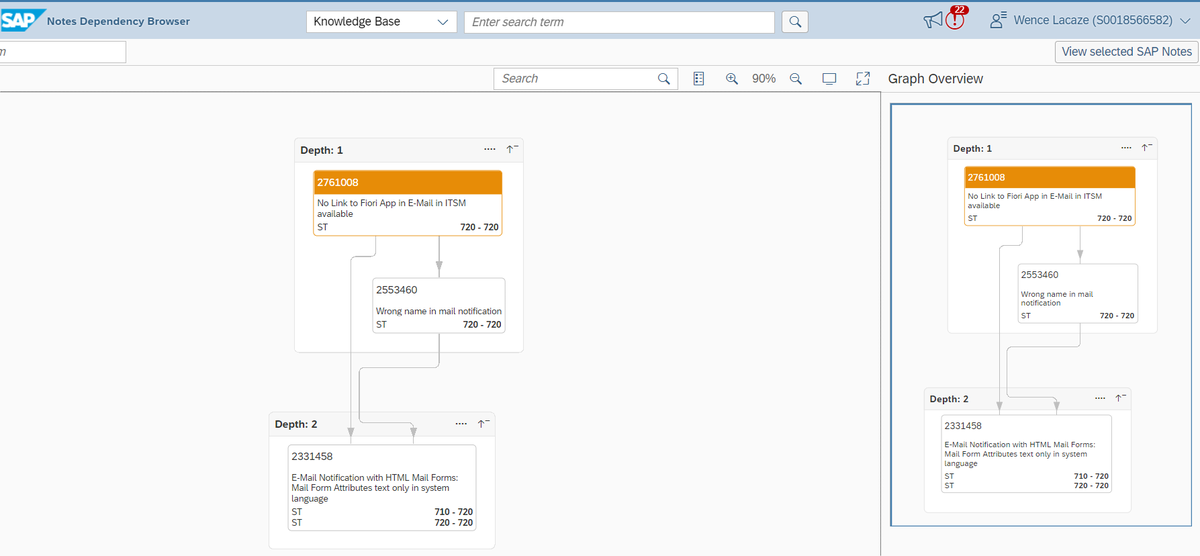The height and width of the screenshot is (556, 1200).
Task: Click the zoom out icon
Action: pos(796,78)
